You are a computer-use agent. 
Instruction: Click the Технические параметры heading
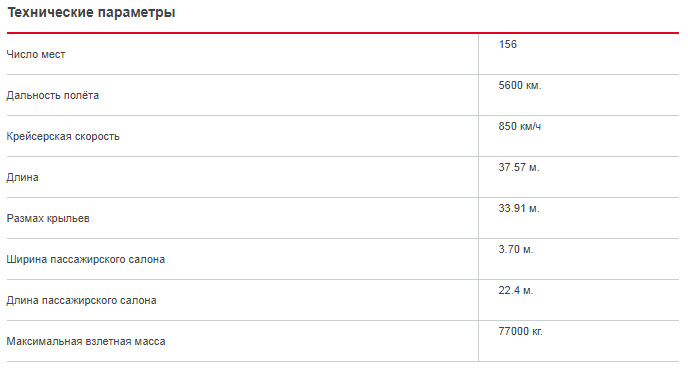pos(91,13)
